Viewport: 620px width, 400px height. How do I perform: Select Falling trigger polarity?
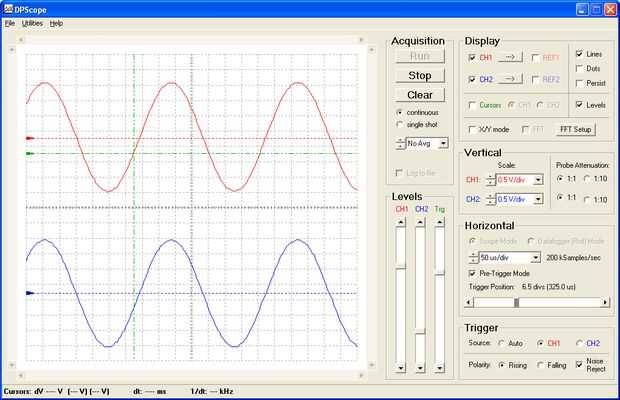(x=541, y=365)
